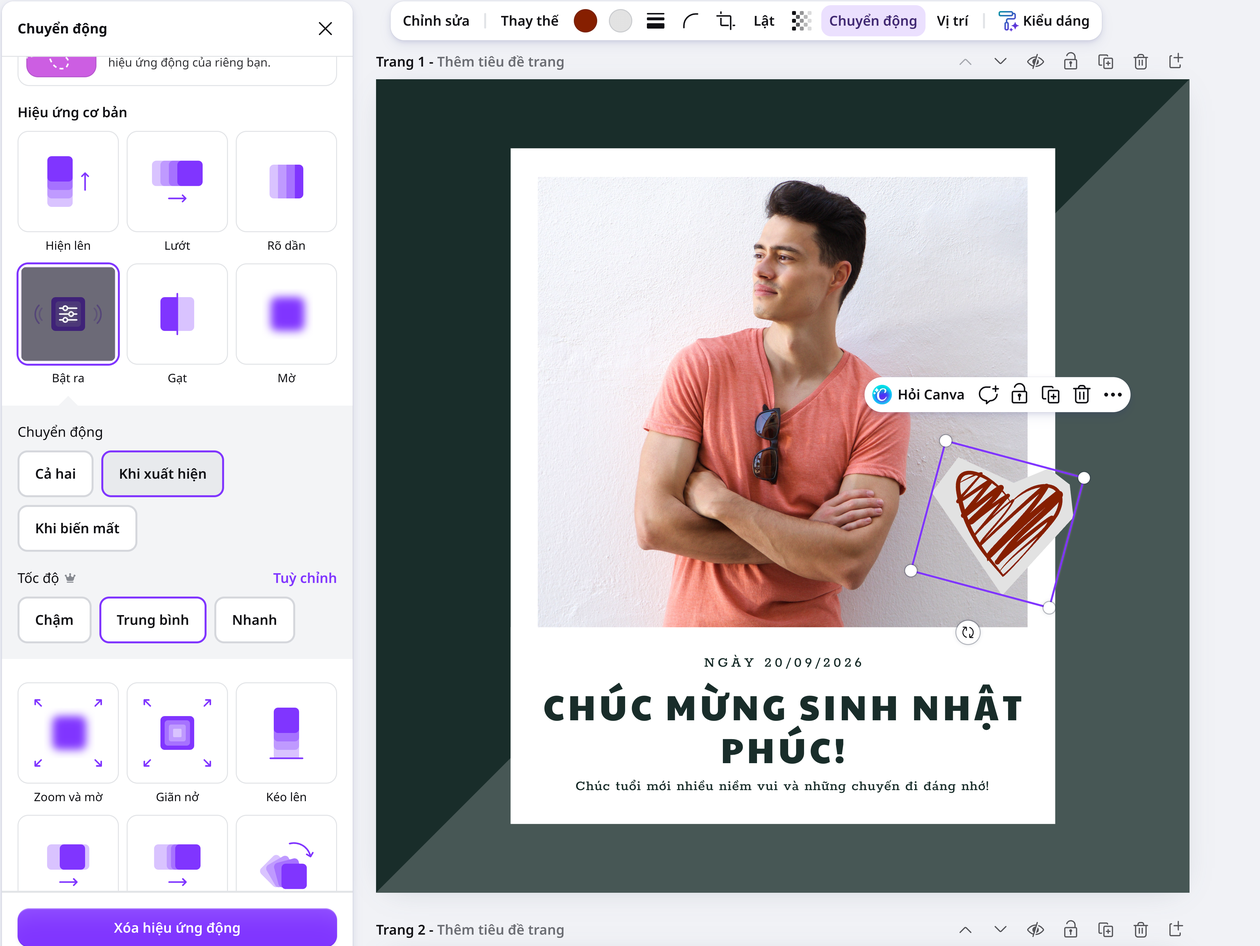
Task: Set speed to Trung bình
Action: click(x=152, y=620)
